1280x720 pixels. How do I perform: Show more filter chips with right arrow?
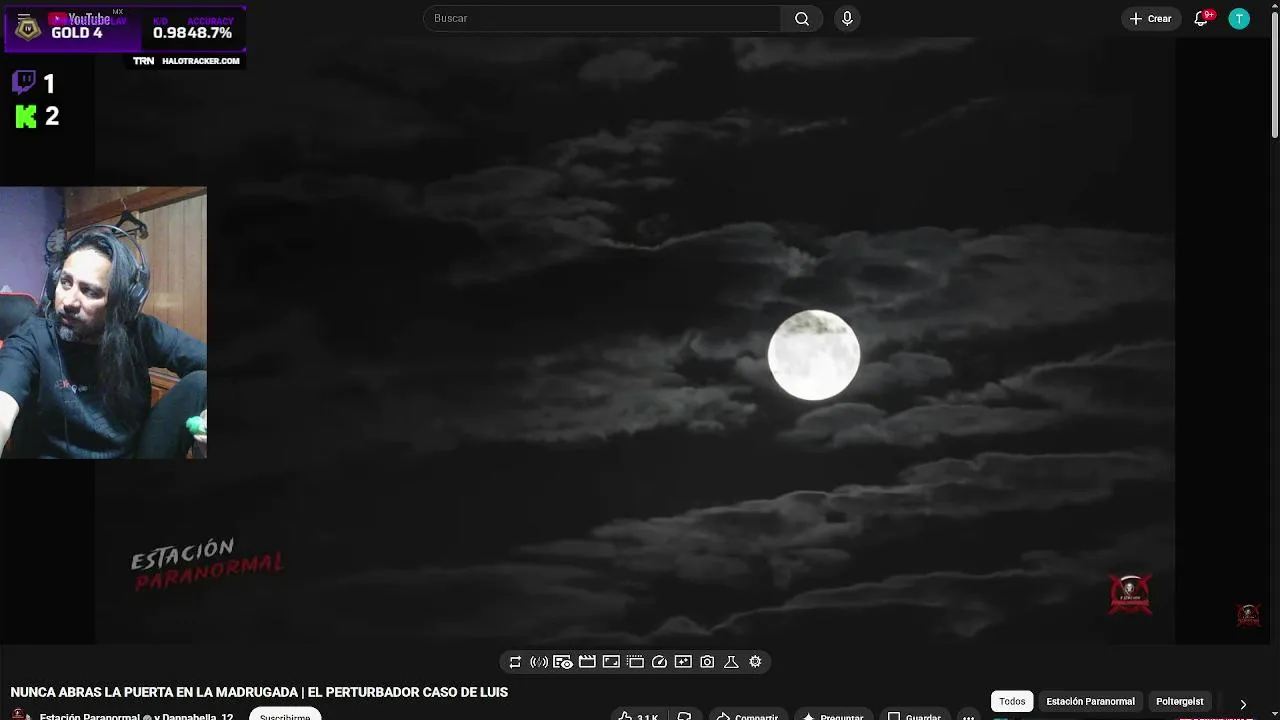coord(1243,704)
